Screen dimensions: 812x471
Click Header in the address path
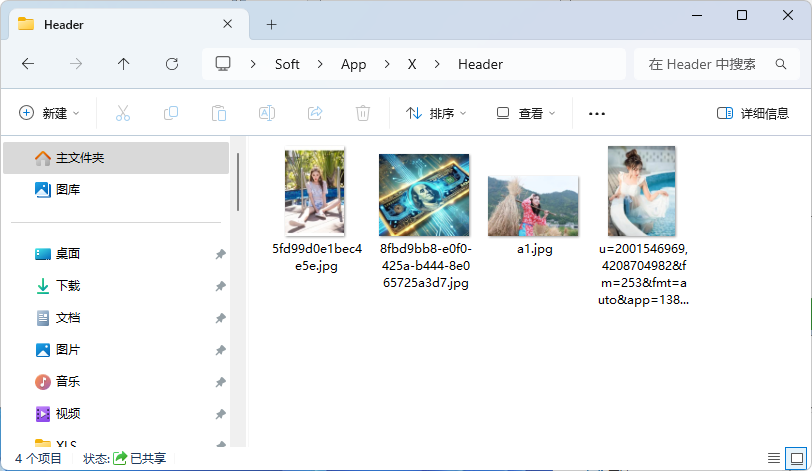480,64
